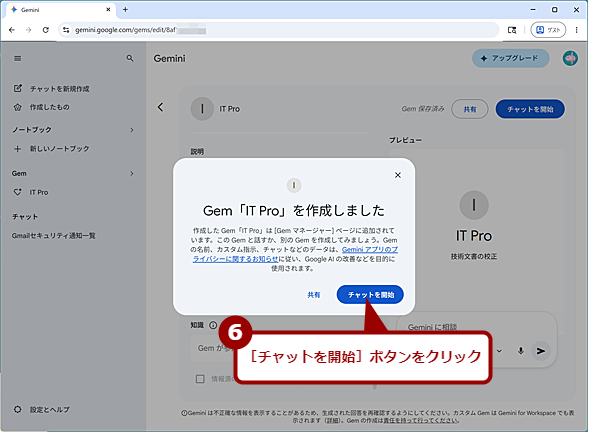
Task: Activate the microphone input icon
Action: [x=520, y=351]
